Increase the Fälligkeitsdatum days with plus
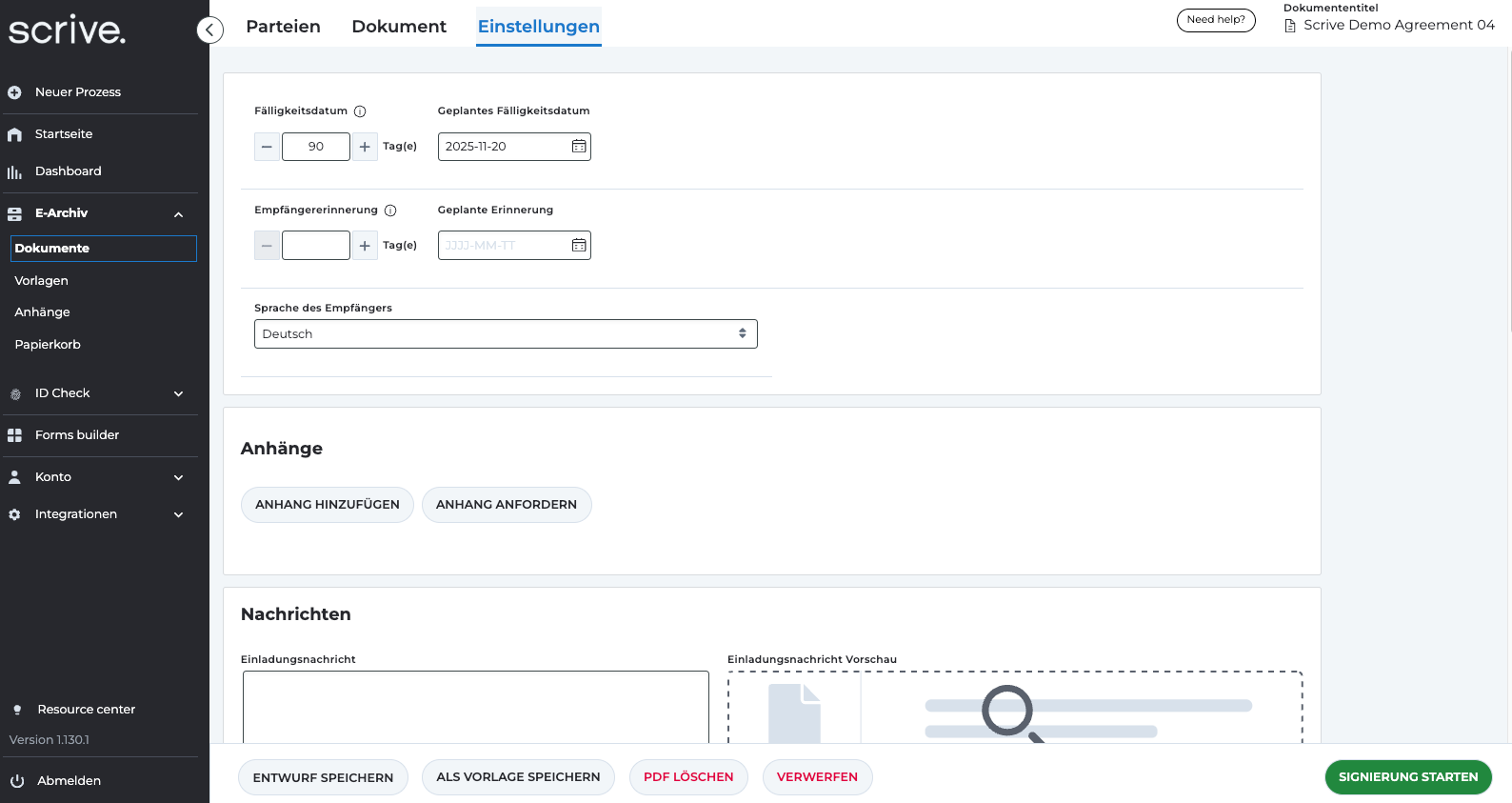This screenshot has height=803, width=1512. tap(365, 147)
